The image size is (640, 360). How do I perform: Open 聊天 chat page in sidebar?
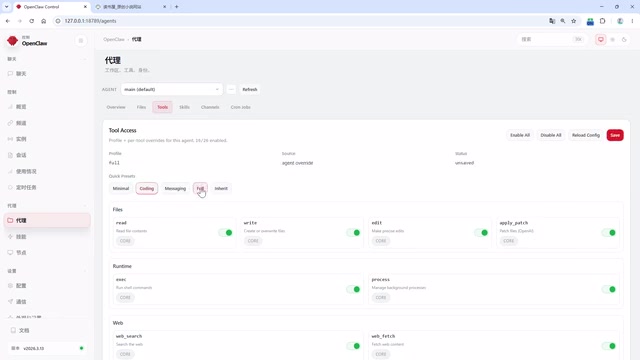47,74
